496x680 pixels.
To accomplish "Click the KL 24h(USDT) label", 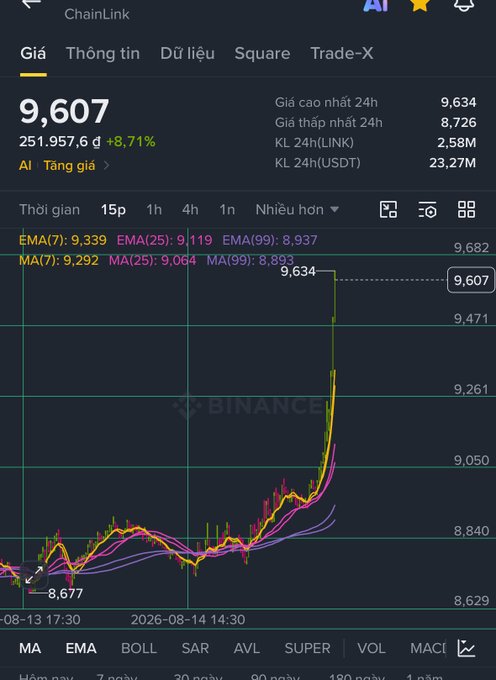I will point(318,163).
